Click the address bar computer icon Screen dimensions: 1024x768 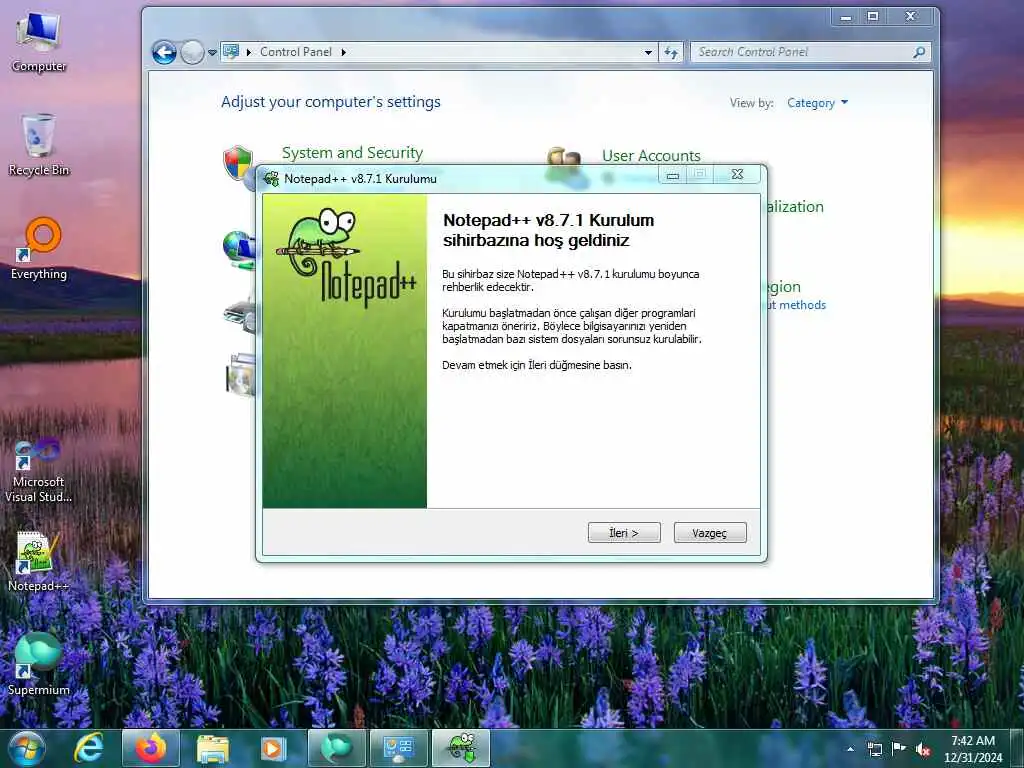(x=231, y=52)
